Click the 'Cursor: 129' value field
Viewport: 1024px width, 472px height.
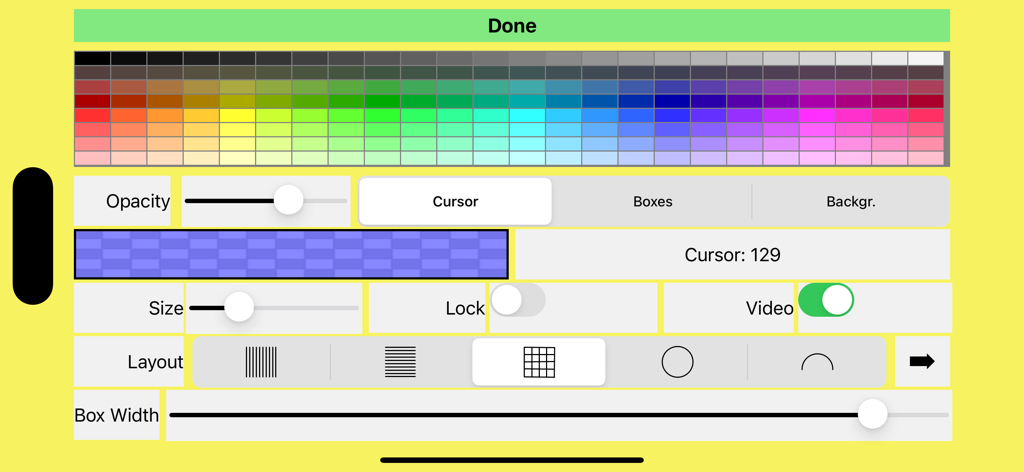click(733, 254)
